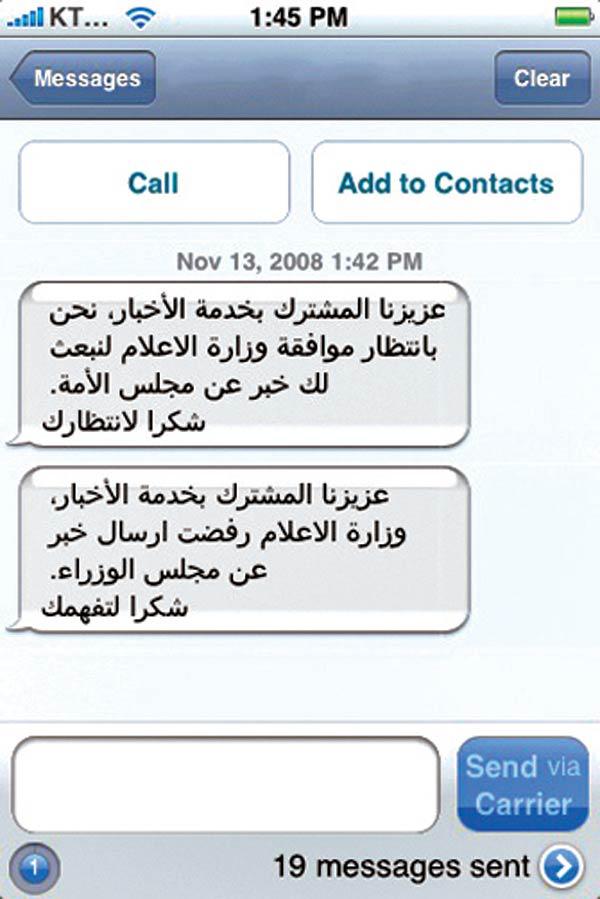The image size is (600, 899).
Task: Select the second Arabic message bubble
Action: (x=240, y=550)
